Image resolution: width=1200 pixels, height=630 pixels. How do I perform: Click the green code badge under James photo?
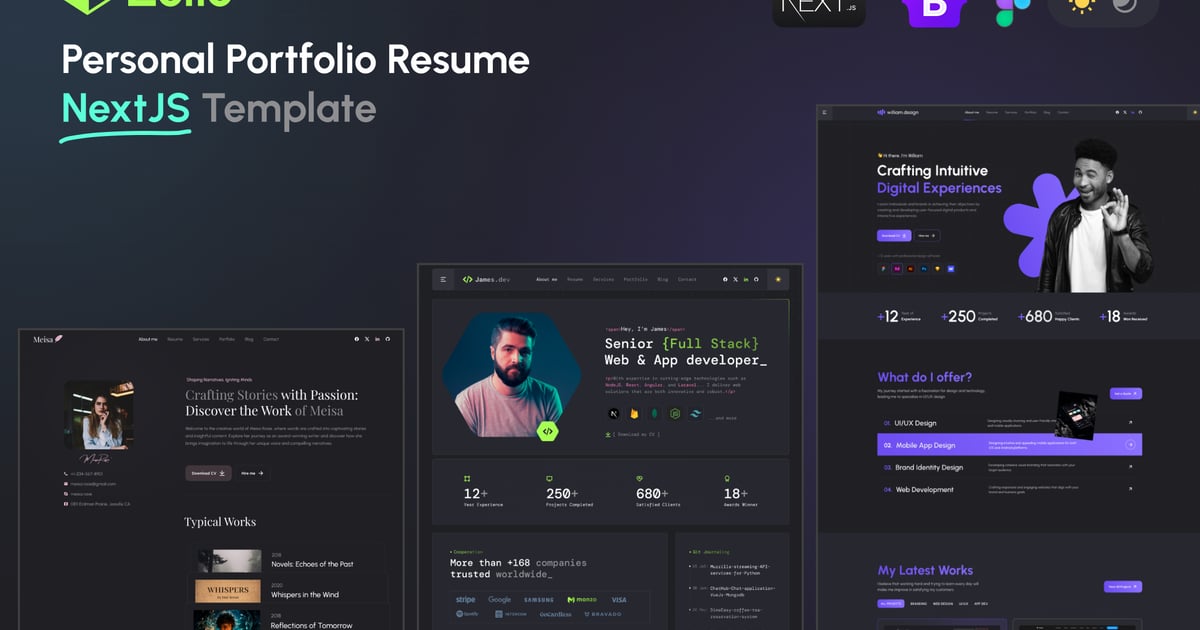pos(547,431)
